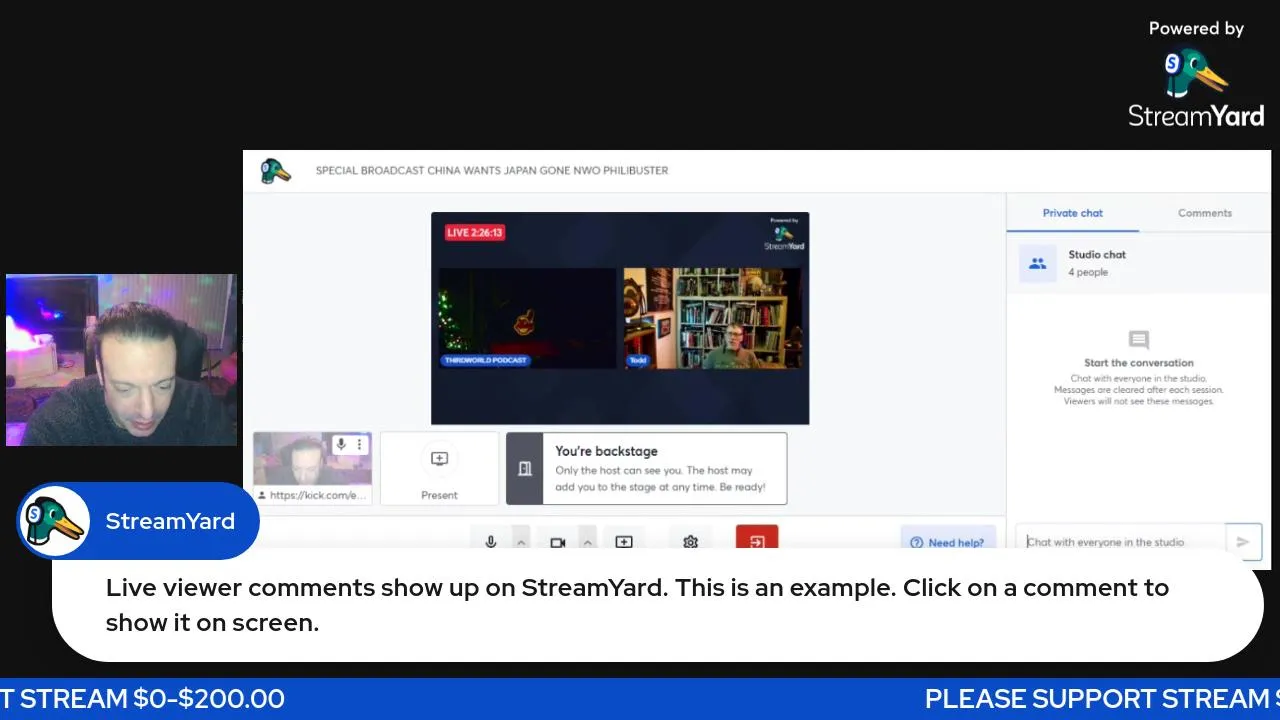1280x720 pixels.
Task: Click the mic icon on your backstage thumbnail
Action: pyautogui.click(x=341, y=444)
